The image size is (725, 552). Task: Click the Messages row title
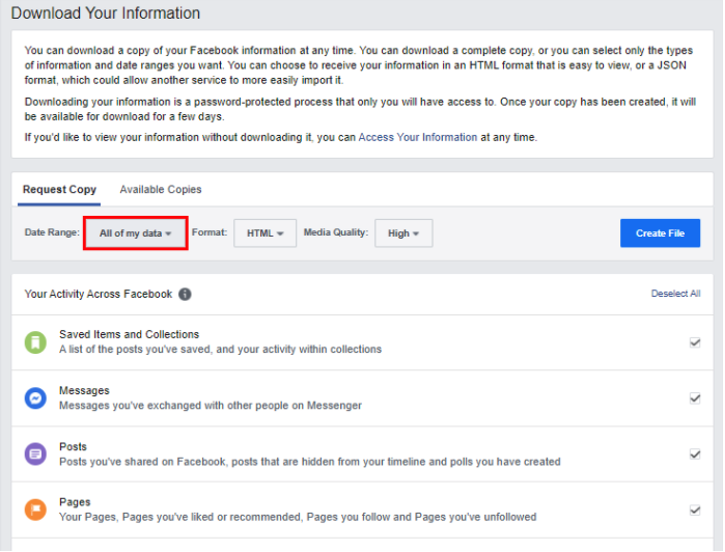(84, 391)
